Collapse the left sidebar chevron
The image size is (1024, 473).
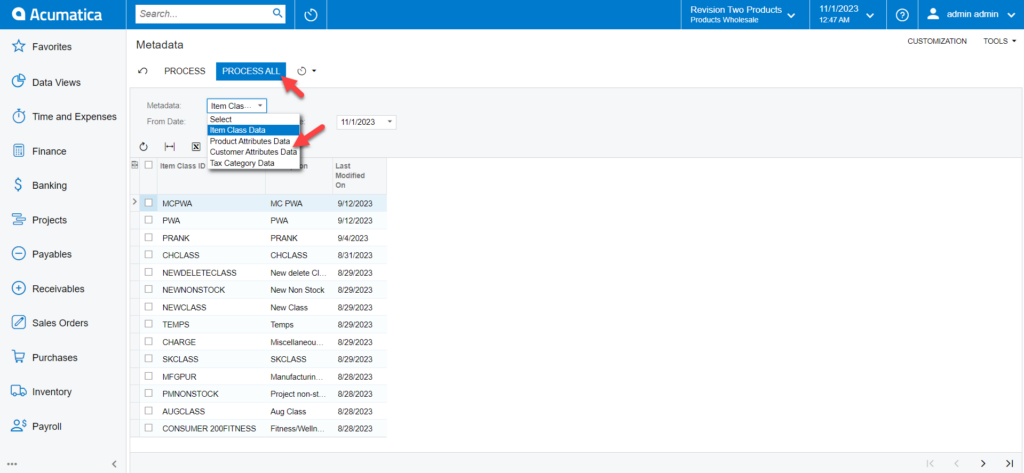(x=114, y=463)
